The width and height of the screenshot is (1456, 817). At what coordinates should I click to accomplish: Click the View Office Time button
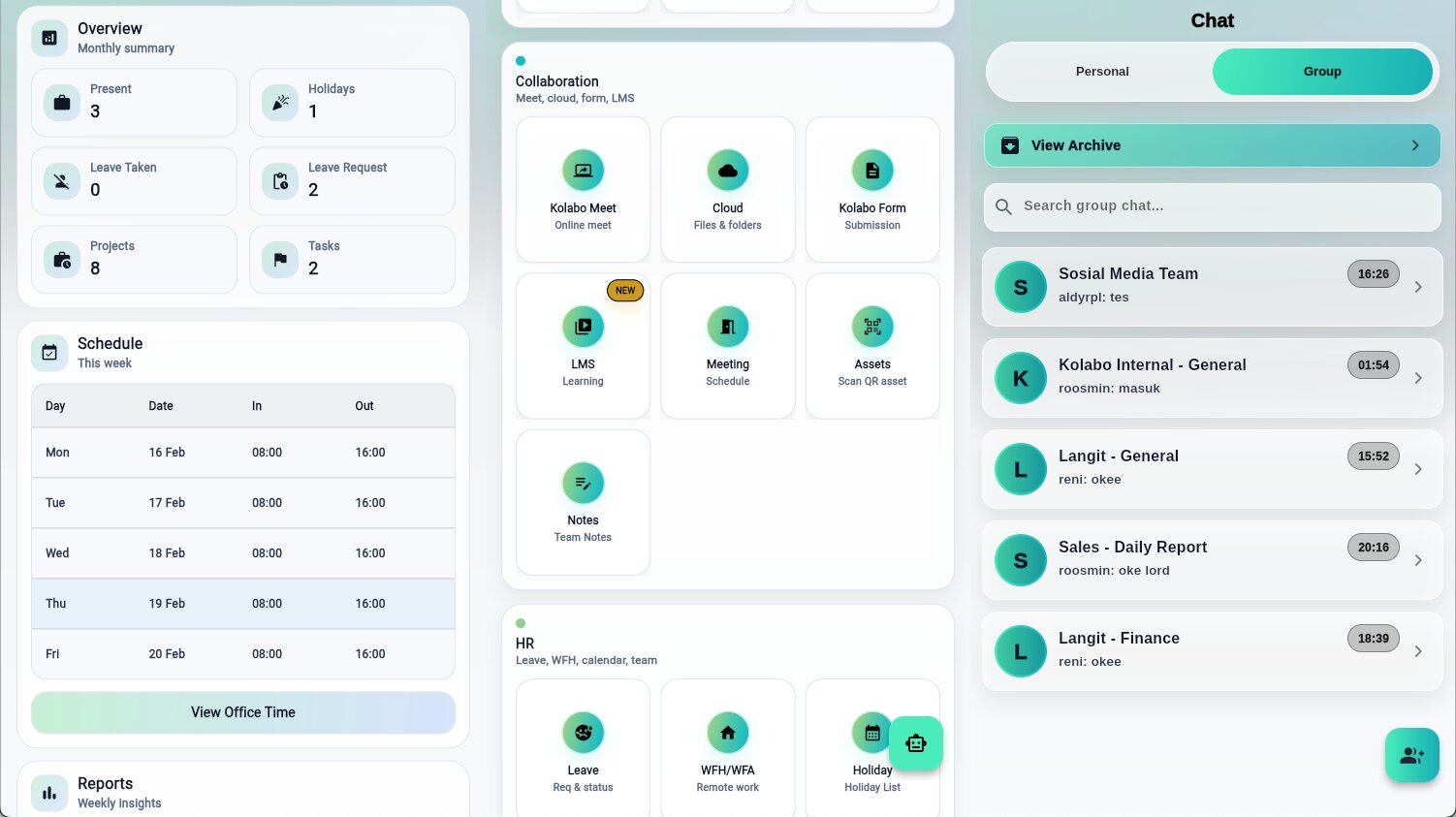point(243,712)
